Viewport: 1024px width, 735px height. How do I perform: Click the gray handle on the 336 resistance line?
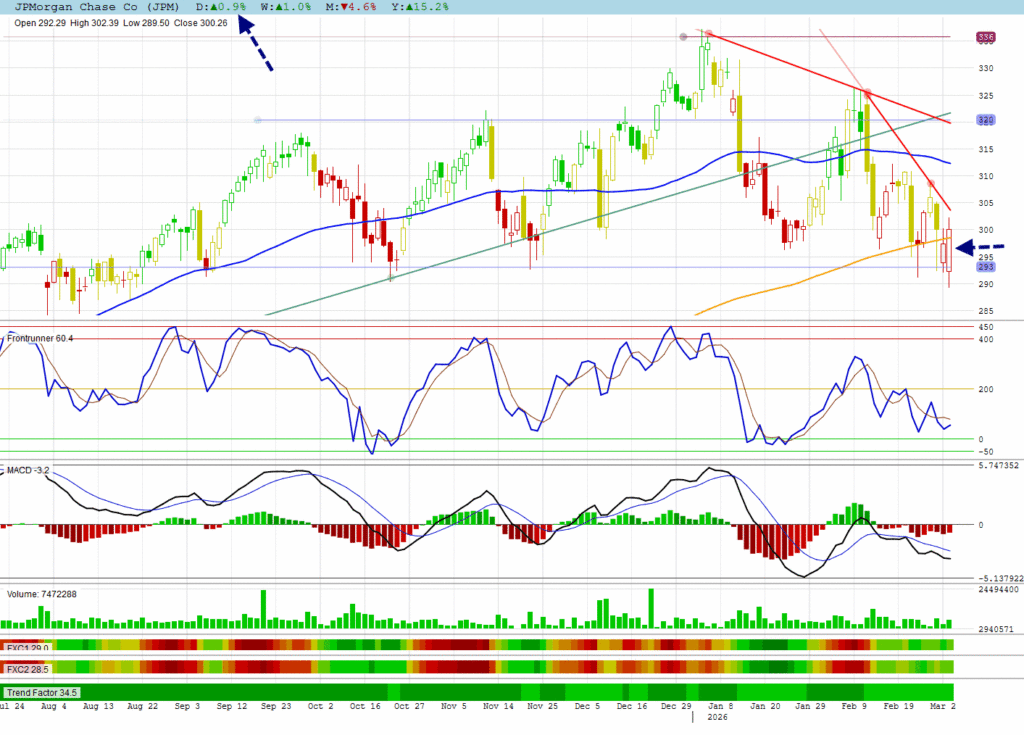[683, 37]
